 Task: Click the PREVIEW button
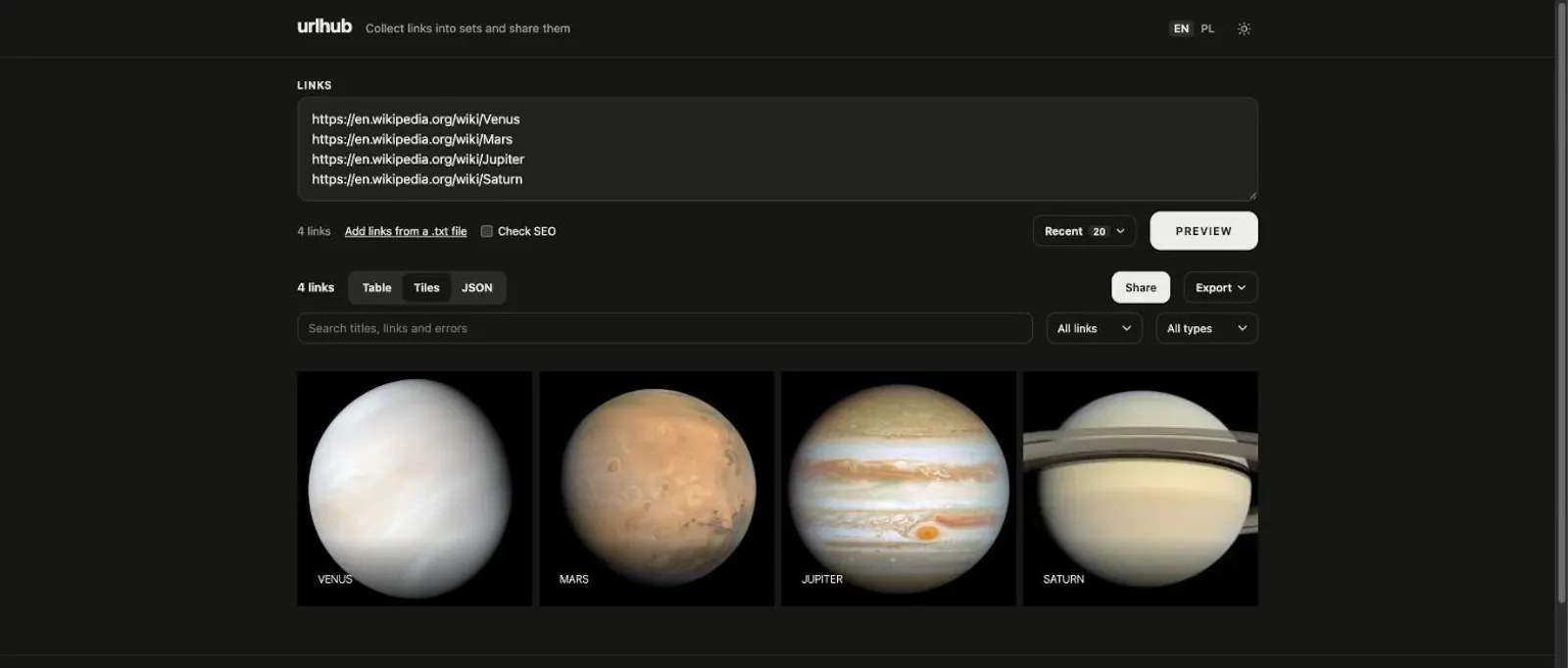click(x=1203, y=231)
